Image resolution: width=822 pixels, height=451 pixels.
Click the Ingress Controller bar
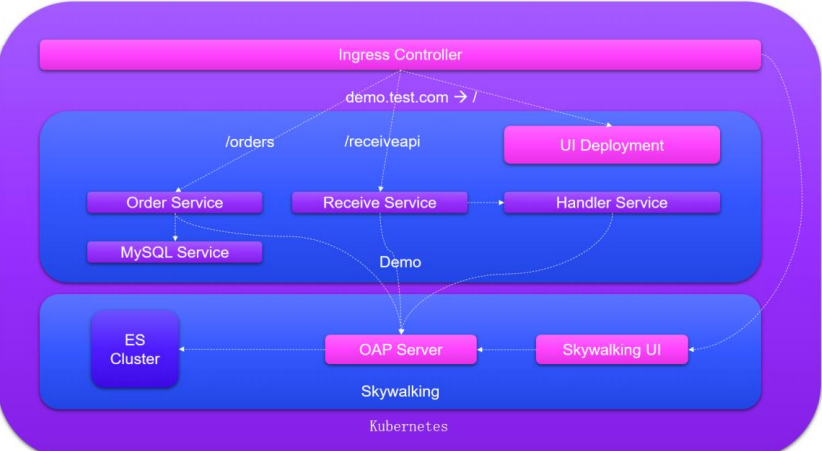coord(400,55)
